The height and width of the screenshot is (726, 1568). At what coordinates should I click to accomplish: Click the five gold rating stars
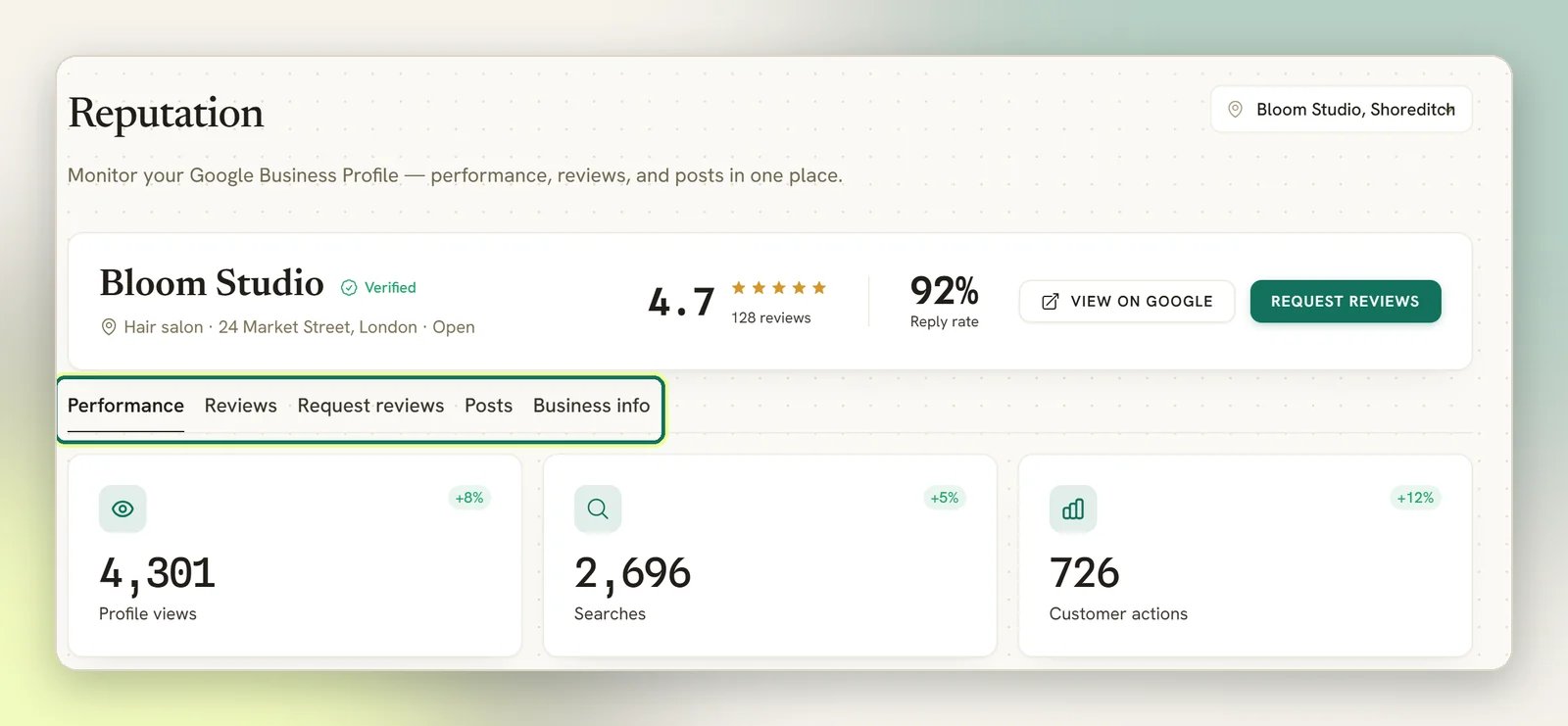pos(779,287)
